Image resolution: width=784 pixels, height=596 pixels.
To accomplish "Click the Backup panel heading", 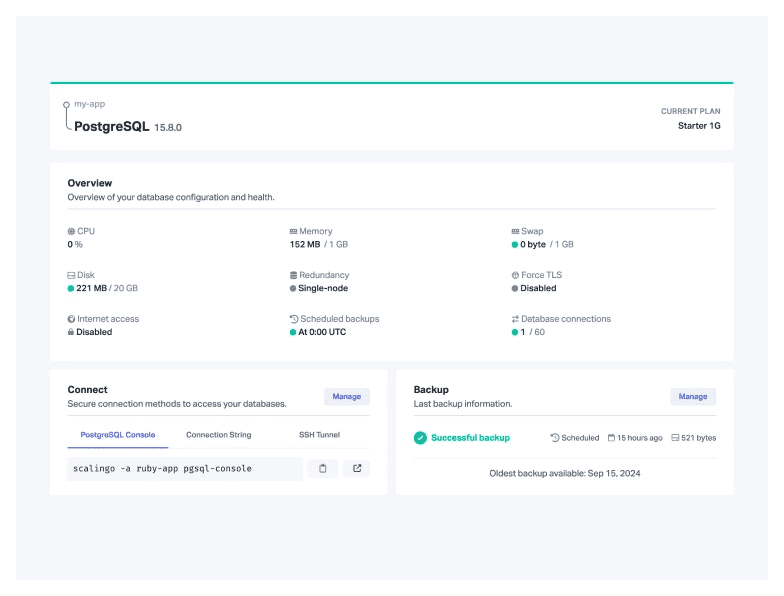I will [431, 390].
